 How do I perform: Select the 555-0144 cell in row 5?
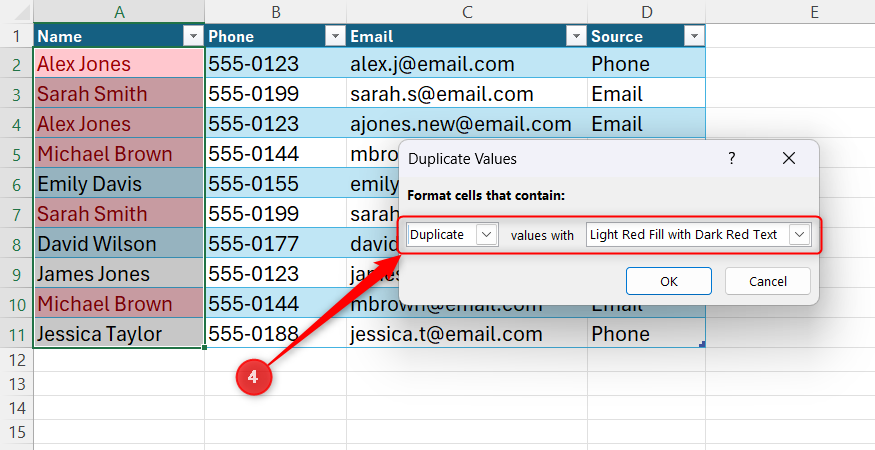click(x=276, y=154)
